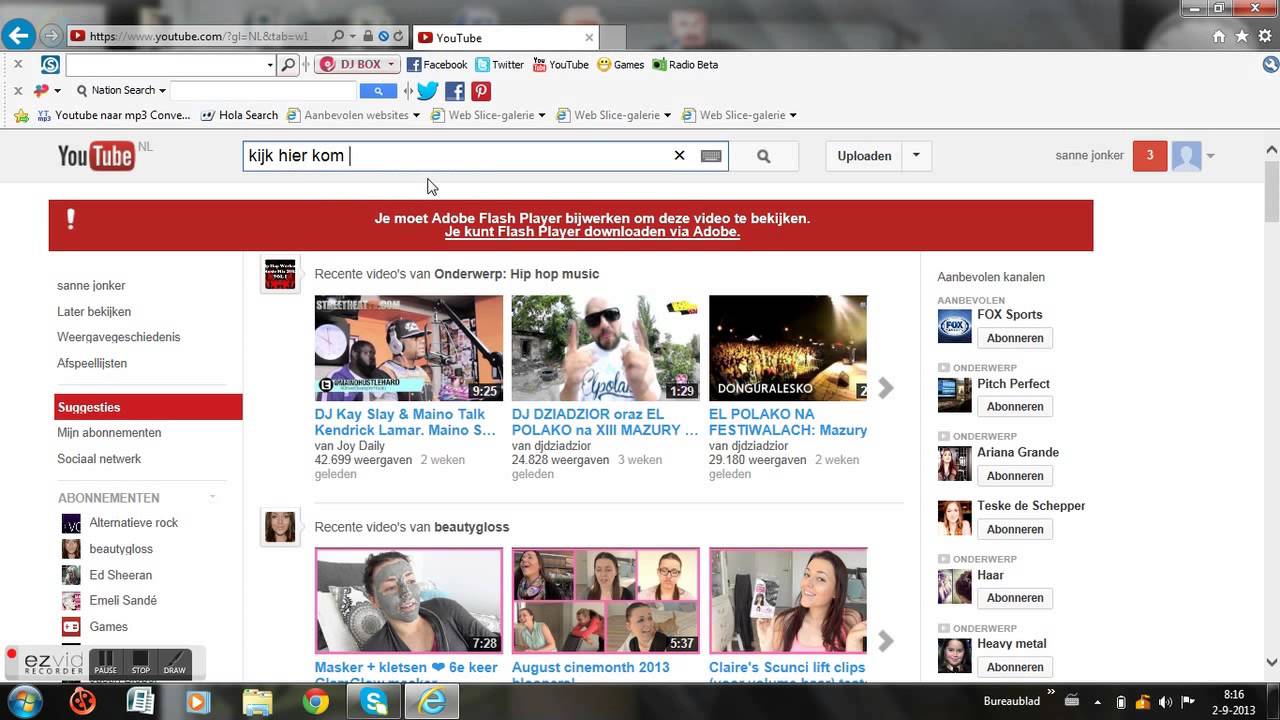Select Suggesties in the left sidebar
The width and height of the screenshot is (1280, 720).
click(x=148, y=407)
